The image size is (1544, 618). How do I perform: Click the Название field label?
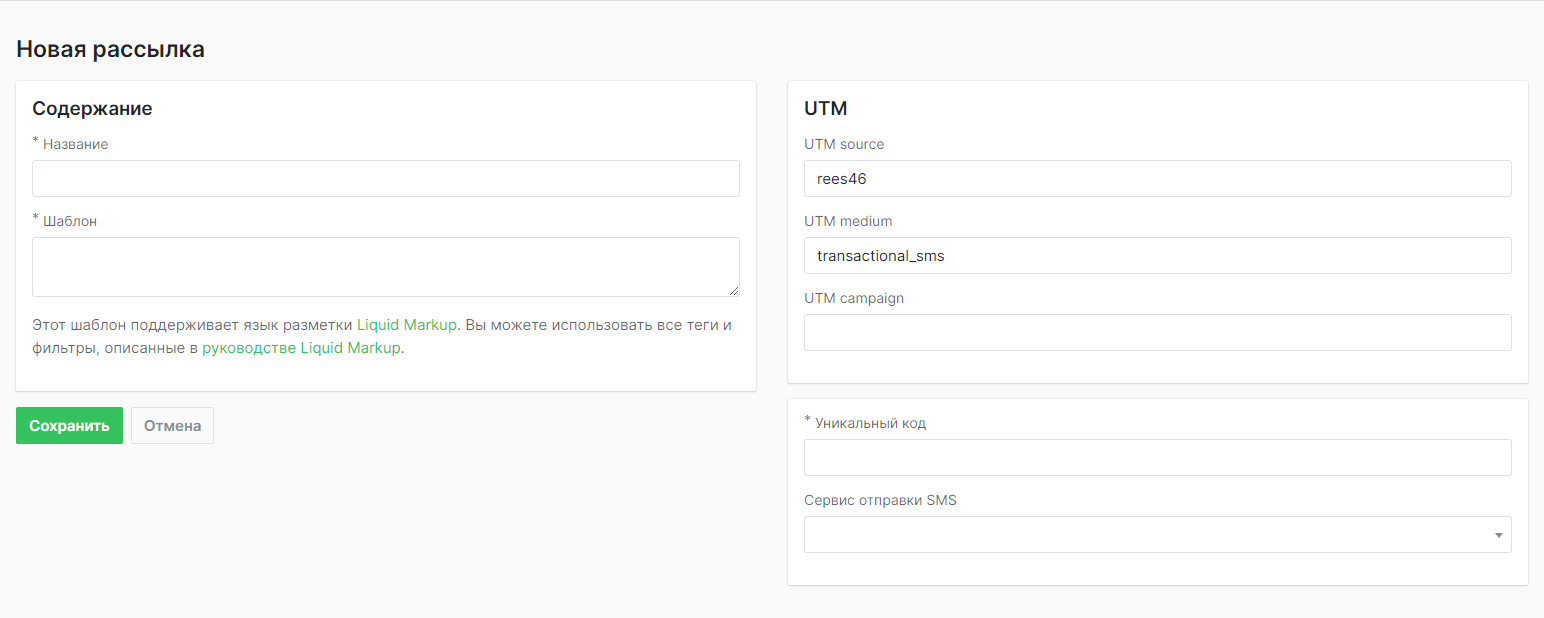[x=75, y=144]
